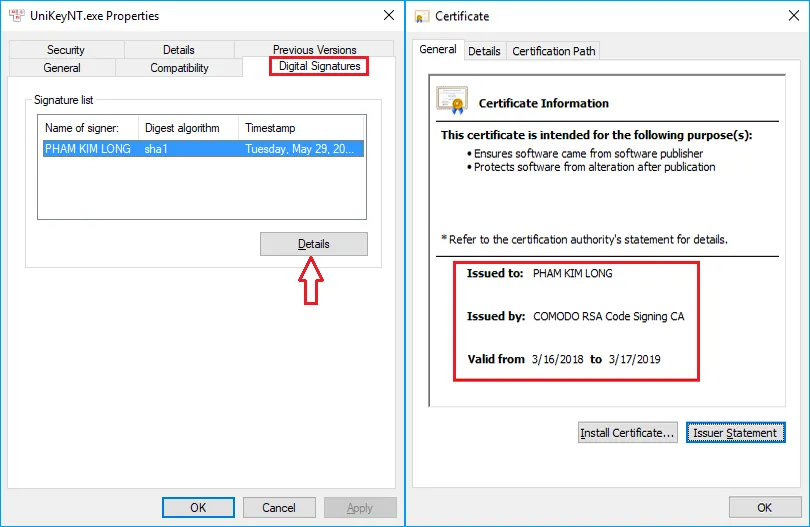Switch to the Security tab
Viewport: 810px width, 527px height.
click(66, 50)
